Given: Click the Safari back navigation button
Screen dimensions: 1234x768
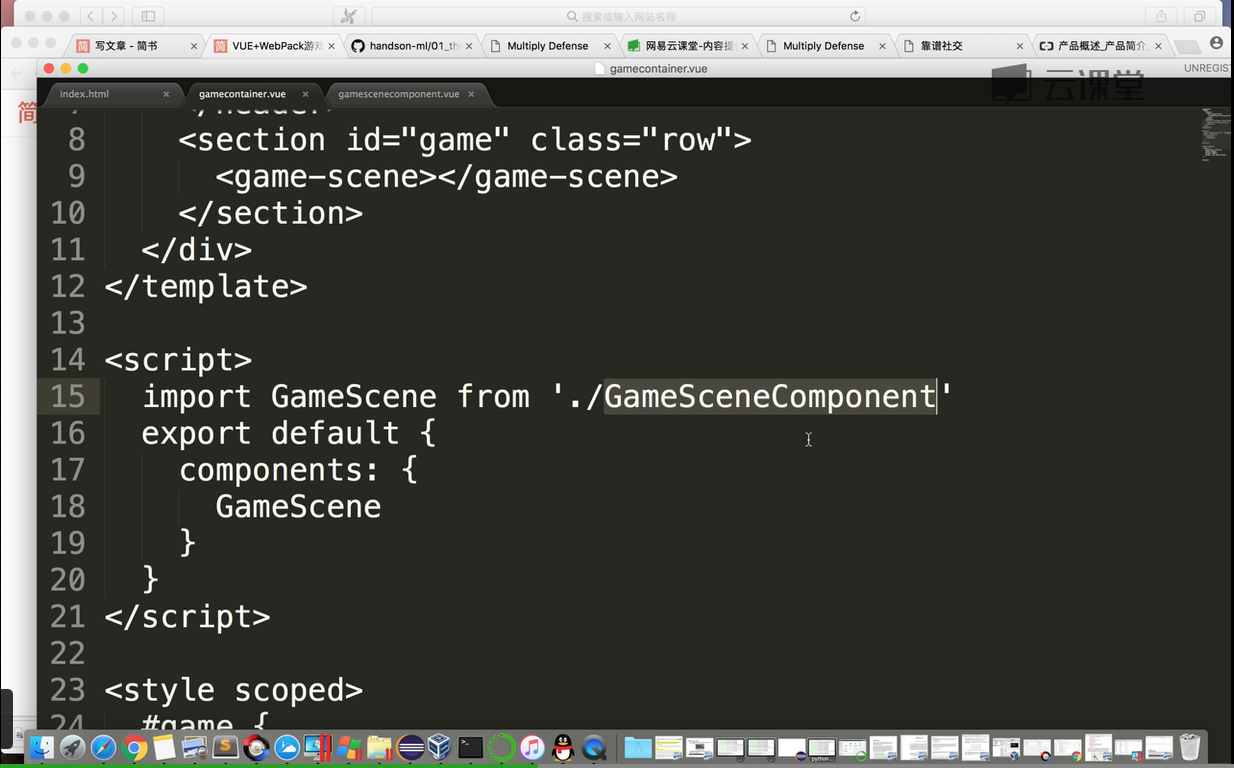Looking at the screenshot, I should 91,16.
